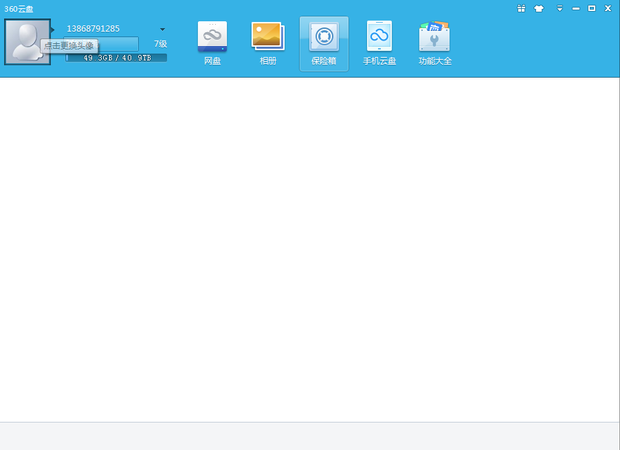
Task: Minimize the 360云盘 window
Action: tap(576, 8)
